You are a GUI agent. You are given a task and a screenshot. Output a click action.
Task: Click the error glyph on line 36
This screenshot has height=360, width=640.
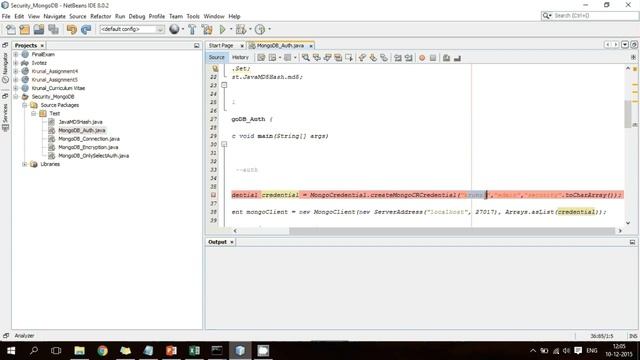213,195
